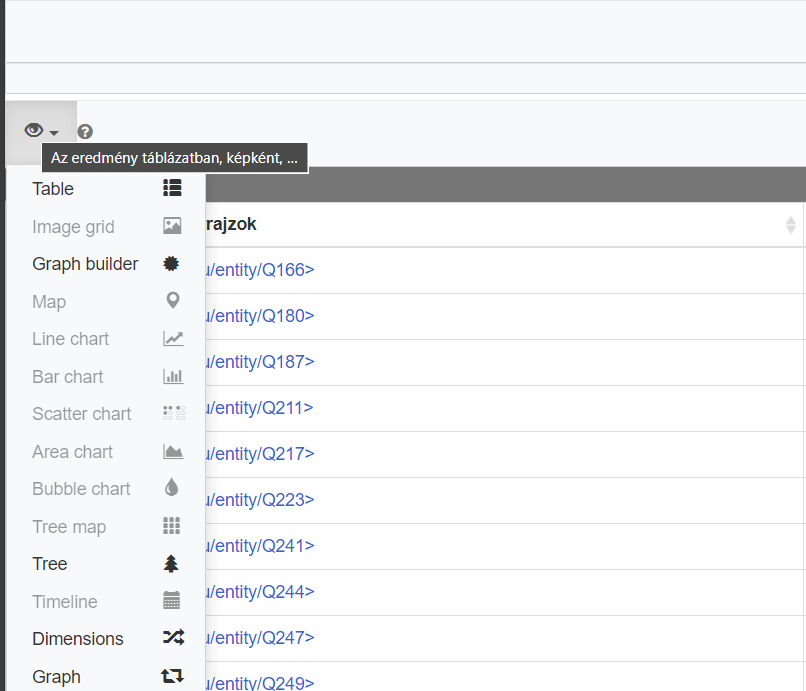Screen dimensions: 806x691
Task: Click the rajzok column header
Action: 232,225
